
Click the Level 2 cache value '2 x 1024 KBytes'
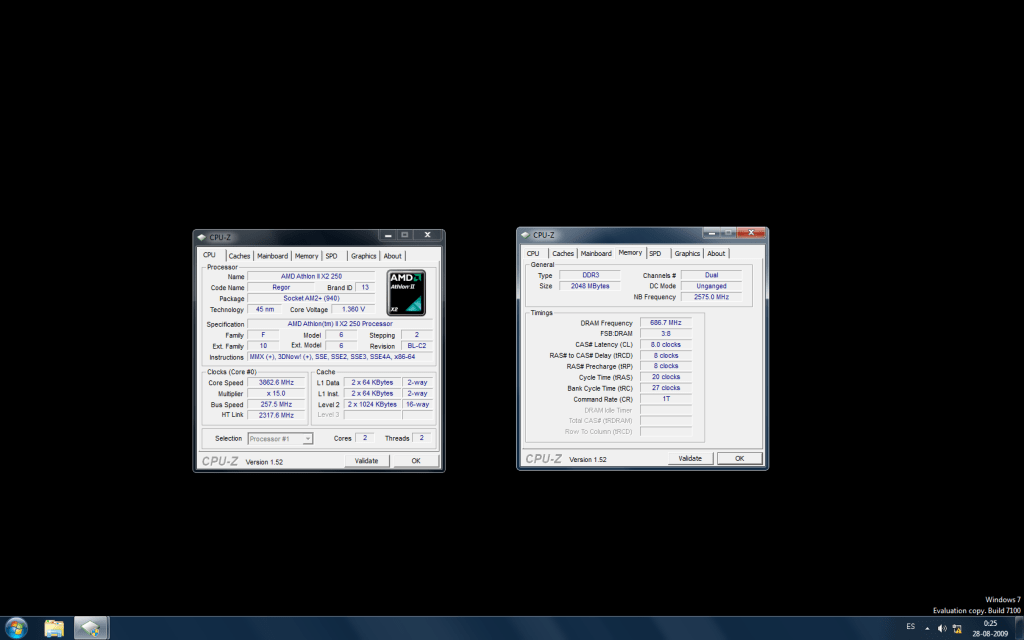[x=372, y=404]
